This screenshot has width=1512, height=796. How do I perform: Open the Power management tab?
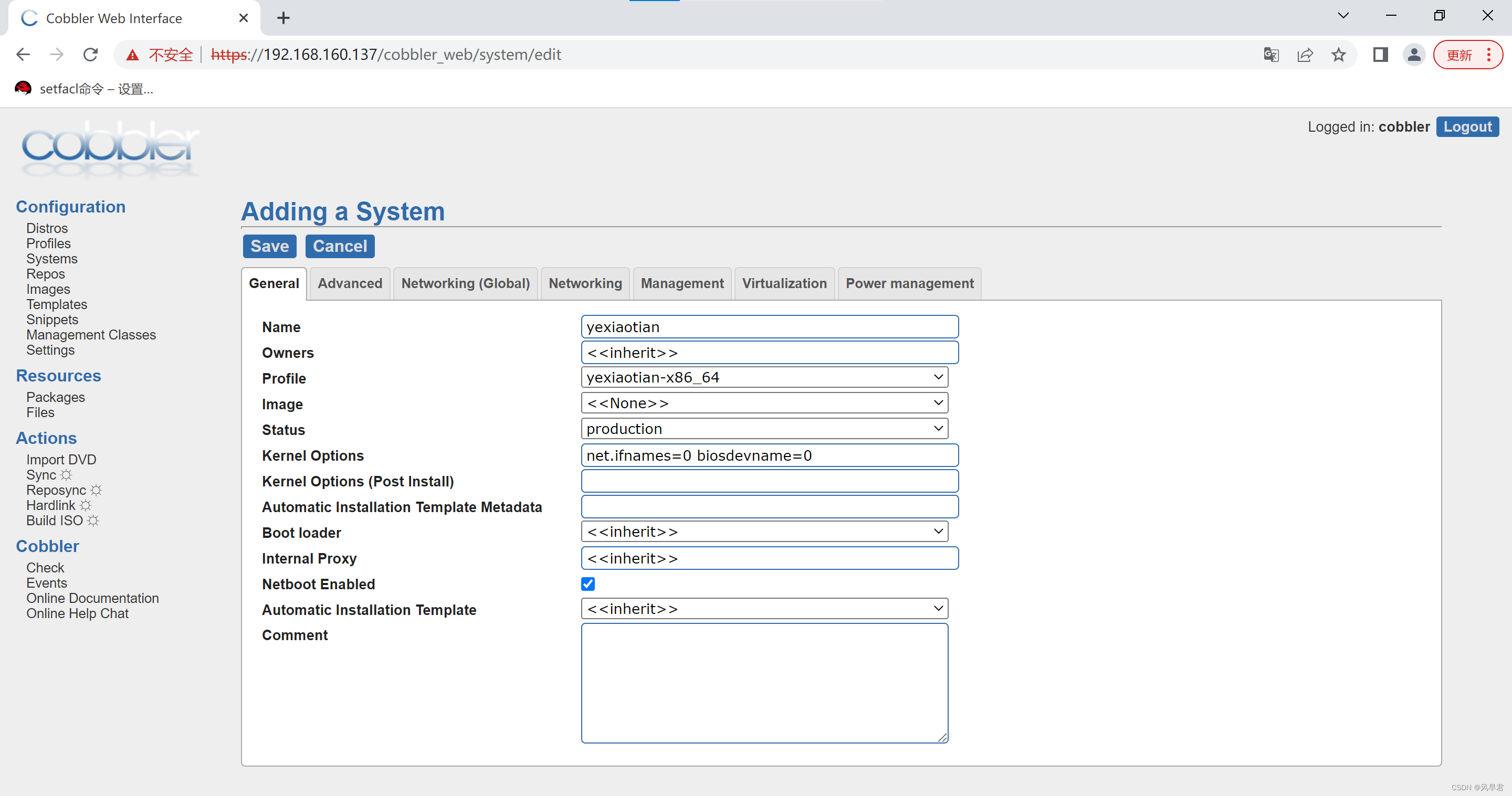[909, 283]
